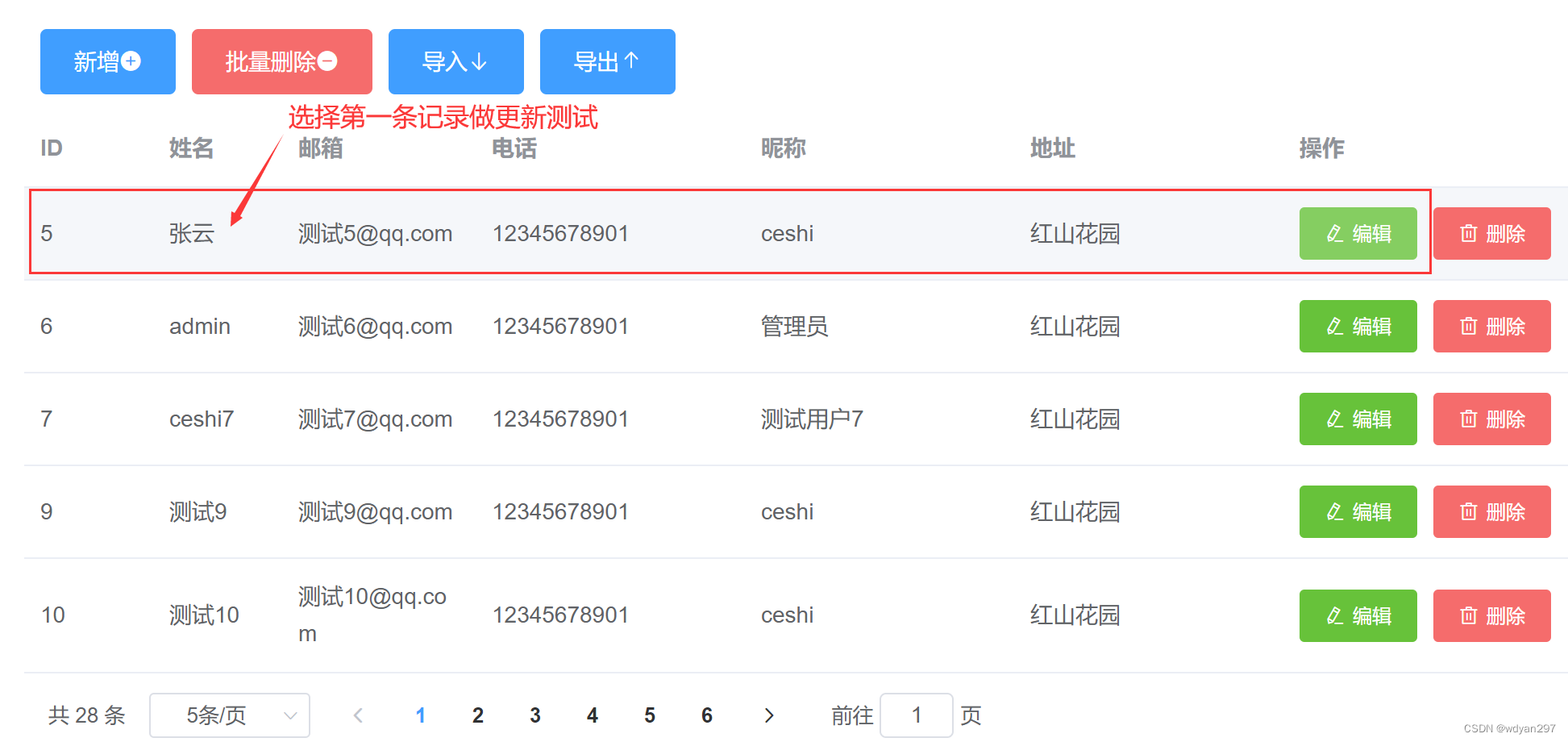Click ID cell 7
Screen dimensions: 1568x742
(x=47, y=419)
